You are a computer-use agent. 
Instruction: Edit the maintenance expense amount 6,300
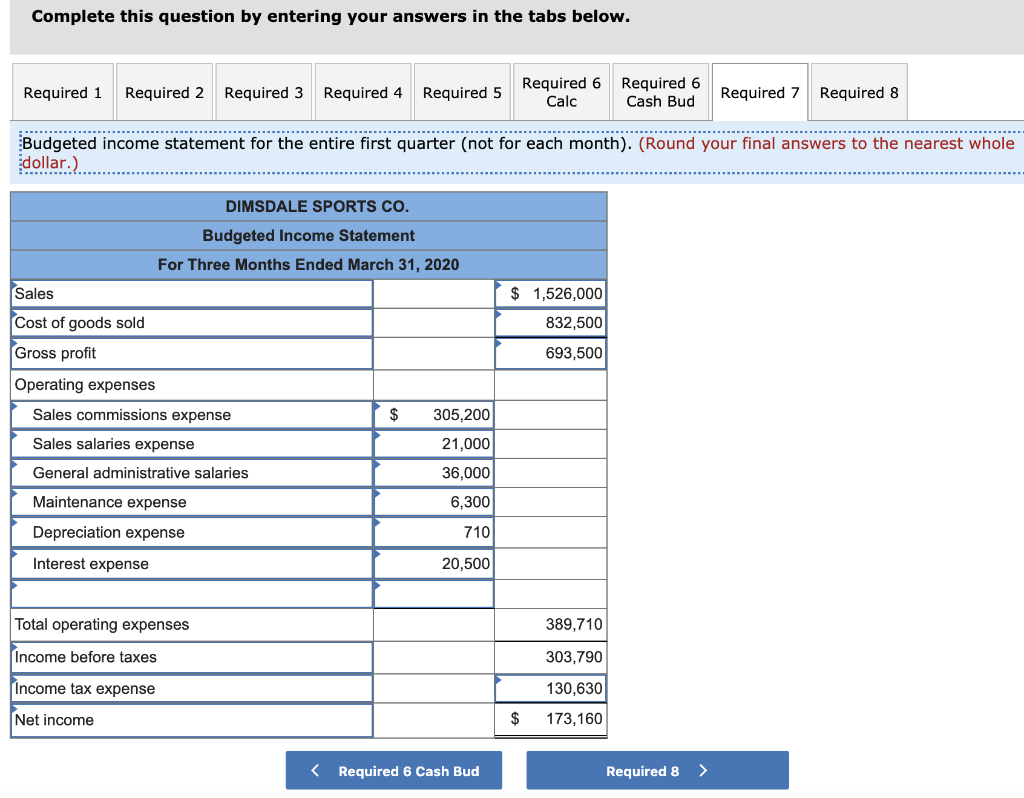[434, 502]
